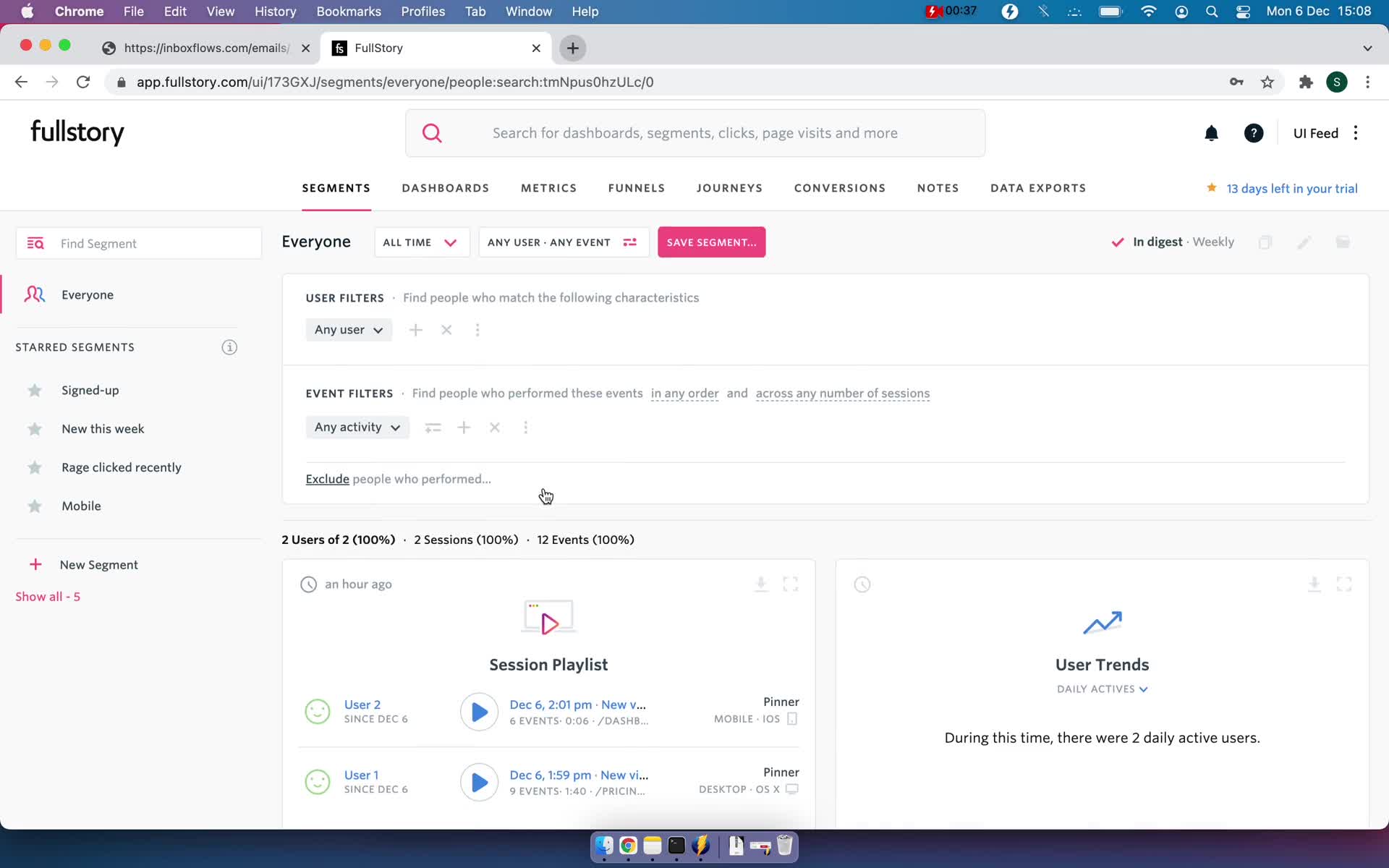Click Show all - 5 link
Image resolution: width=1389 pixels, height=868 pixels.
(48, 597)
